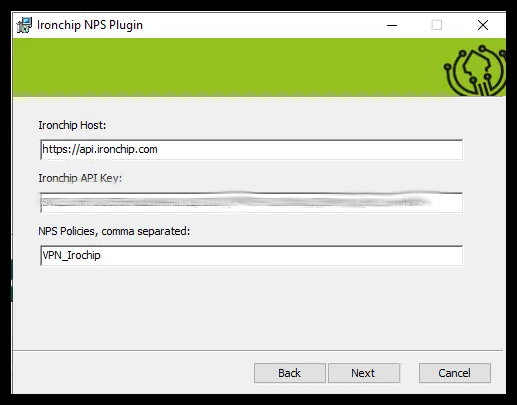Image resolution: width=517 pixels, height=405 pixels.
Task: Click the installer icon in title bar
Action: 24,25
